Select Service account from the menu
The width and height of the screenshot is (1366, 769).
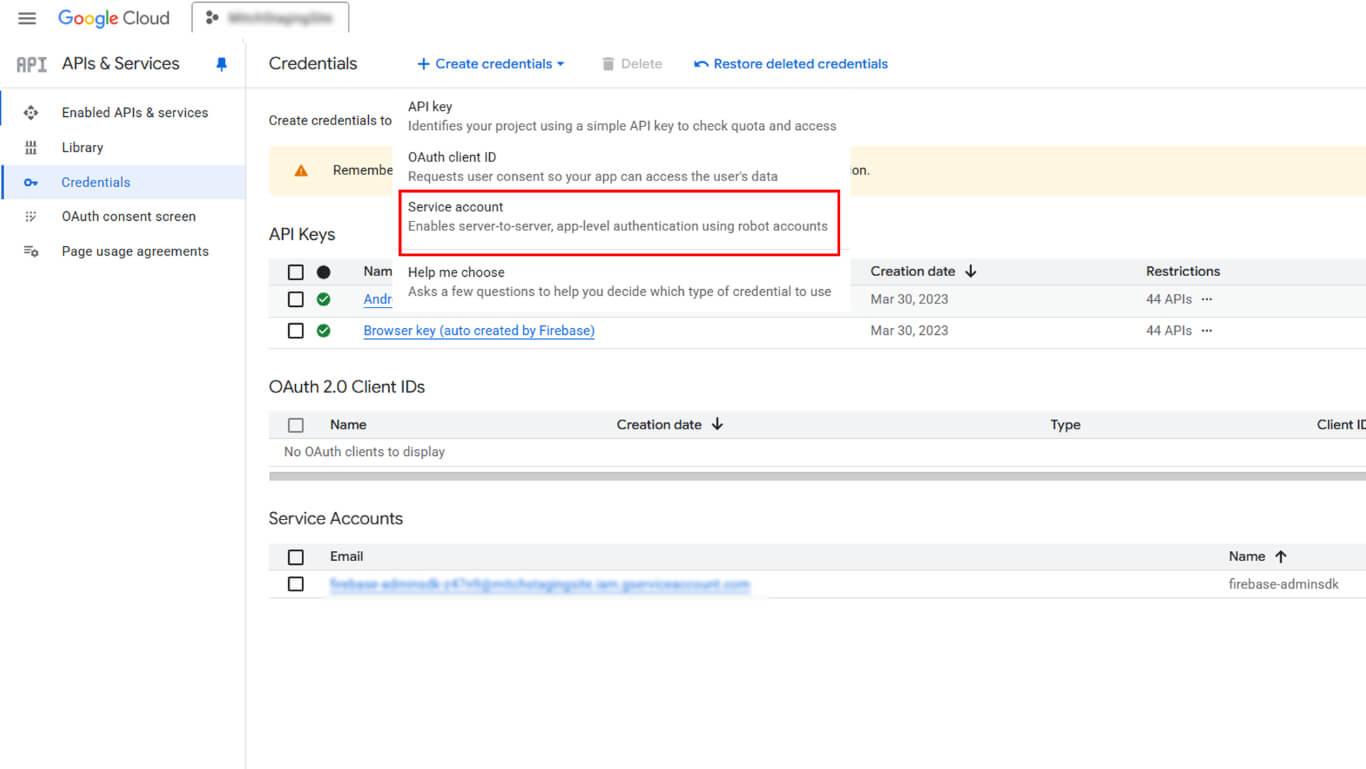pos(618,217)
